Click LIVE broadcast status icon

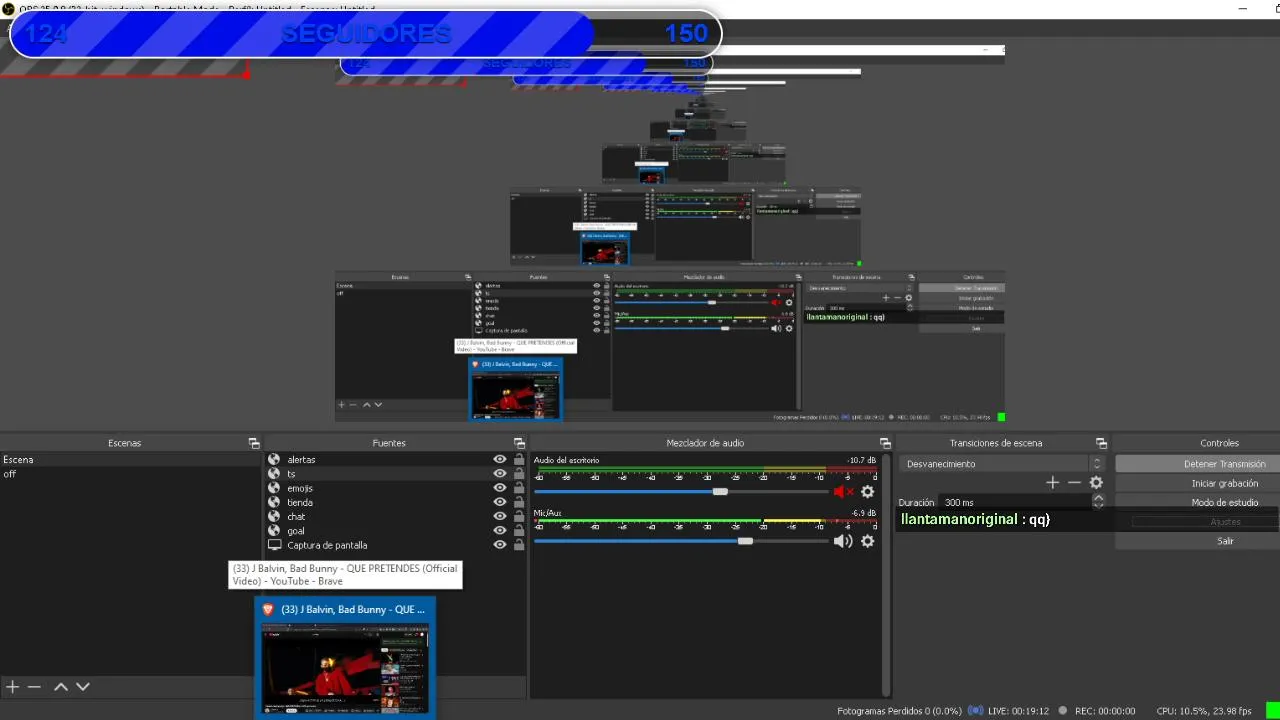975,711
